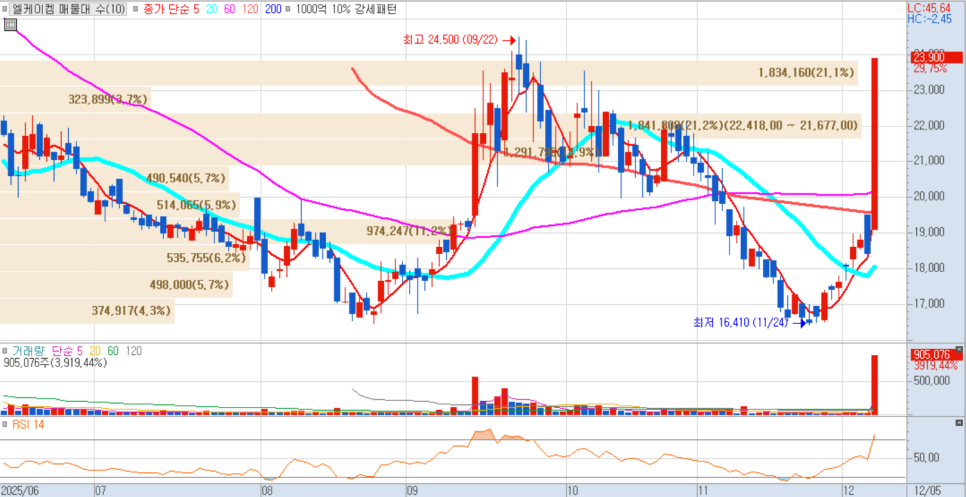Screen dimensions: 966x497
Task: Toggle the small square before 엘케이컴 매물대
Action: point(5,9)
